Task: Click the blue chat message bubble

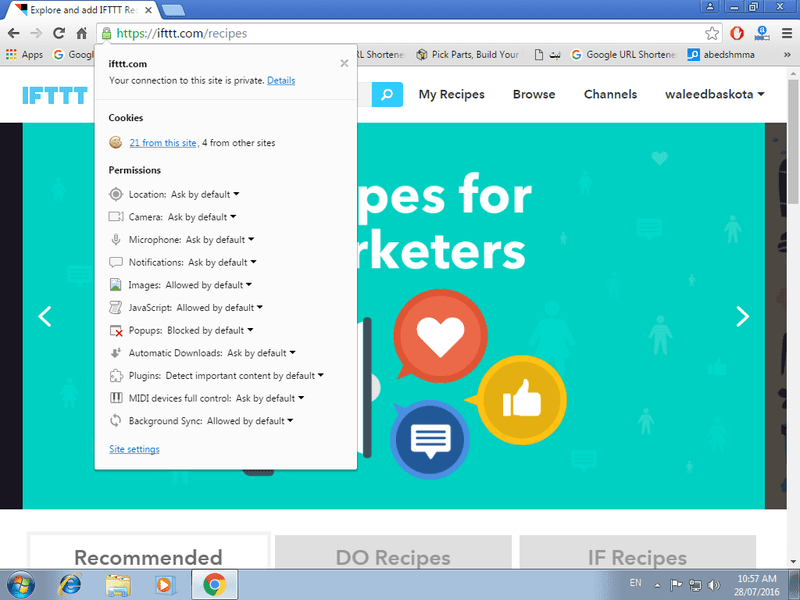Action: coord(430,439)
